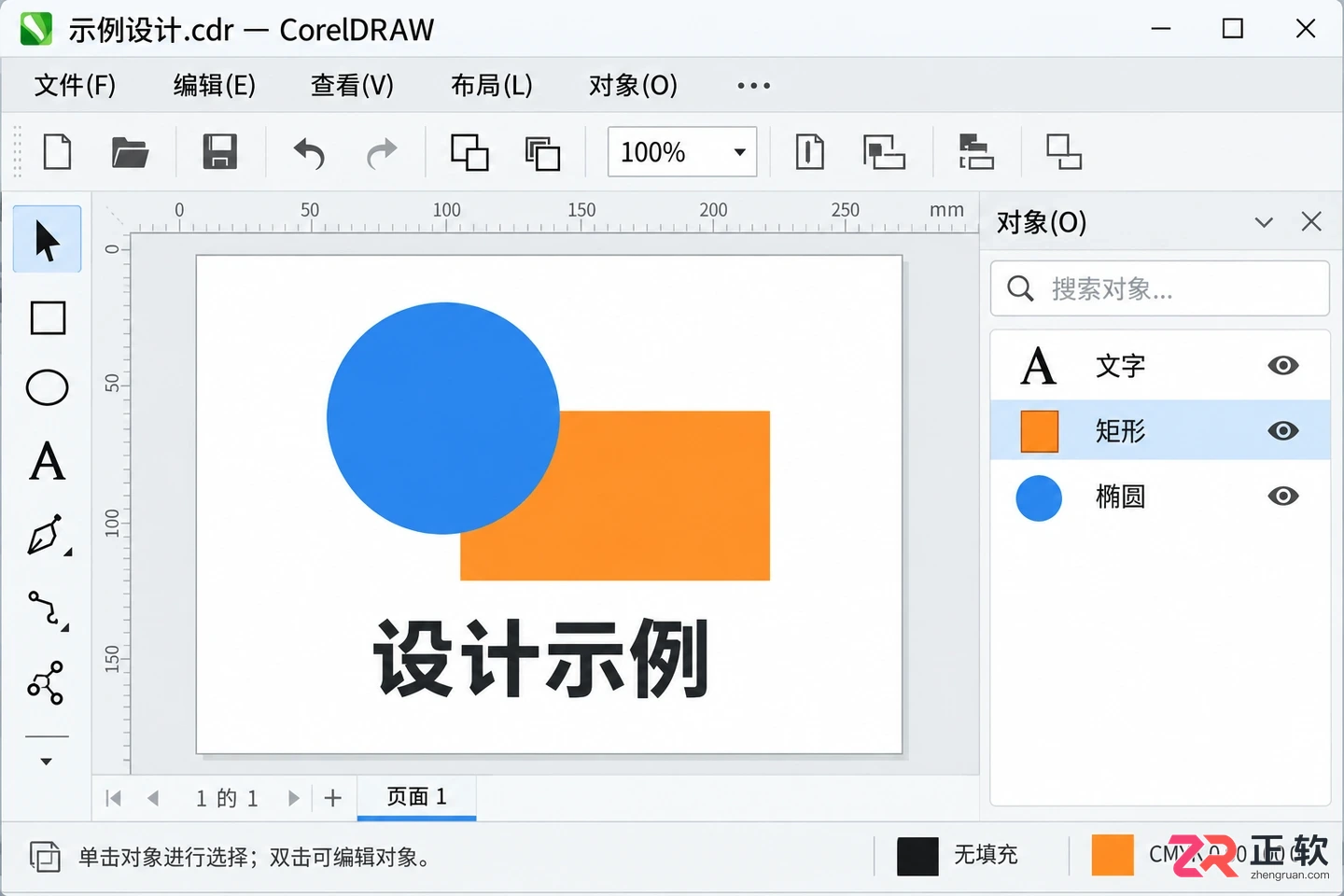Go to the previous page

coord(153,798)
